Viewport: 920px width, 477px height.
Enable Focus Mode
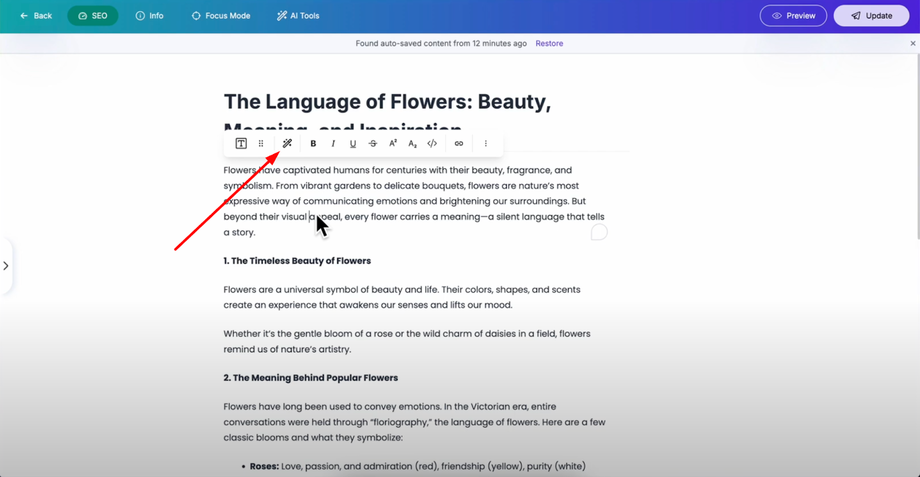221,16
